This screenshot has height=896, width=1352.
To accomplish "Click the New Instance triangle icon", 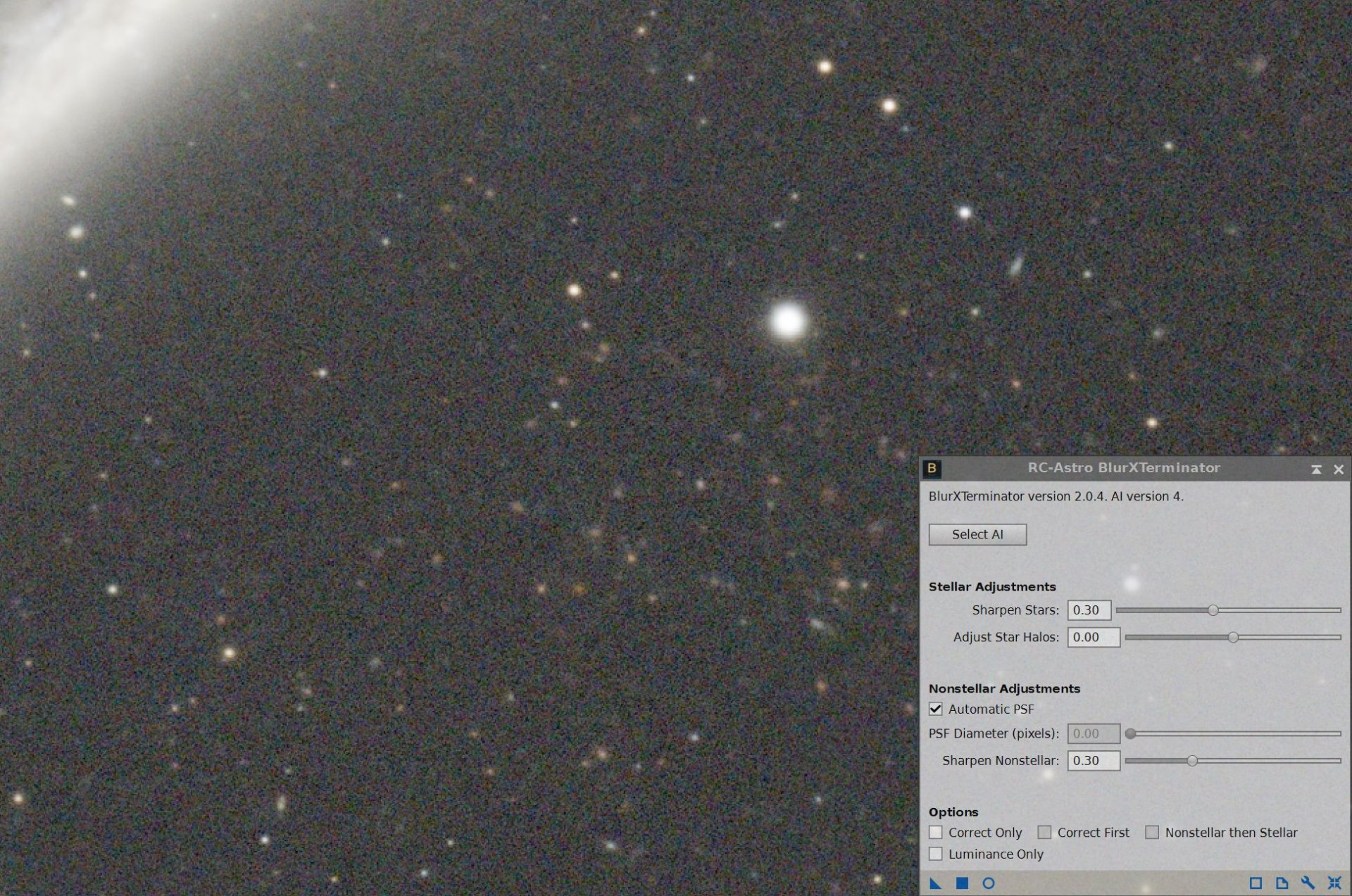I will click(935, 883).
